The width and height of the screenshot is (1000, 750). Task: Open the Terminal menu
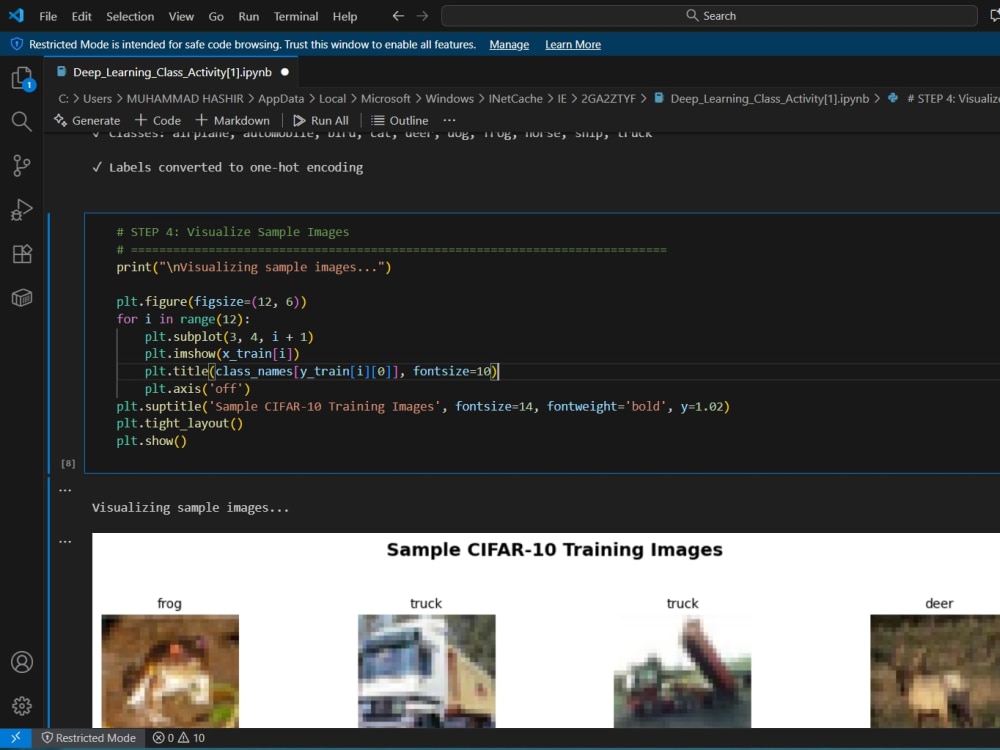tap(296, 17)
